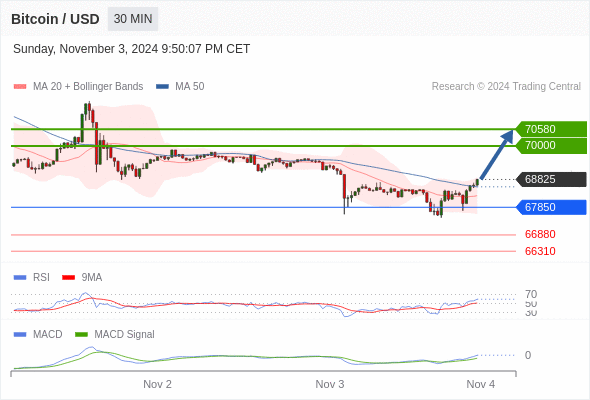Click the Bitcoin / USD title

point(55,19)
